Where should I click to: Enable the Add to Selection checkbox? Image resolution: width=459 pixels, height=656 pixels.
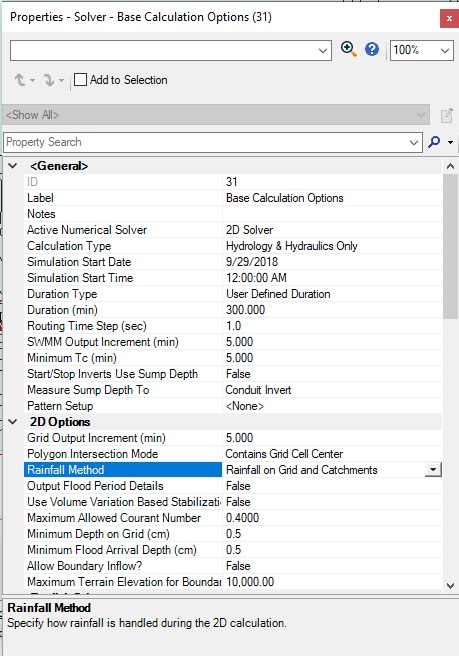80,79
